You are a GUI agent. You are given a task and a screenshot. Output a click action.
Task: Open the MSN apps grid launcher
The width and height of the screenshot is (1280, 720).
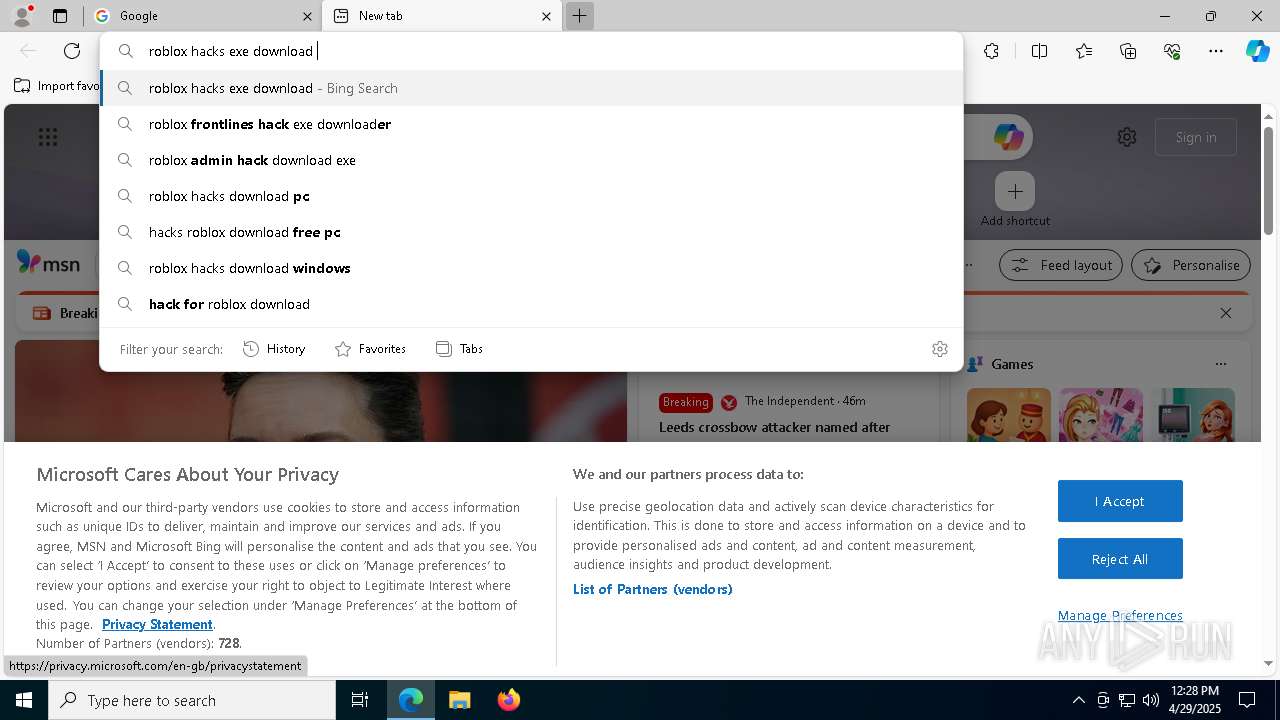pos(48,137)
